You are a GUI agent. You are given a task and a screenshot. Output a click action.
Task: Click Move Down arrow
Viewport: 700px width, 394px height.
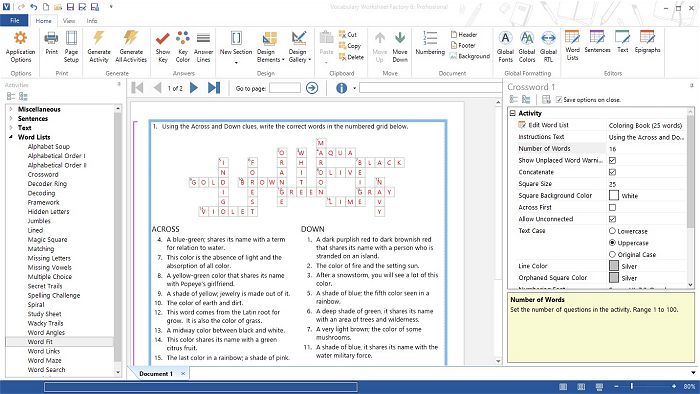[400, 46]
